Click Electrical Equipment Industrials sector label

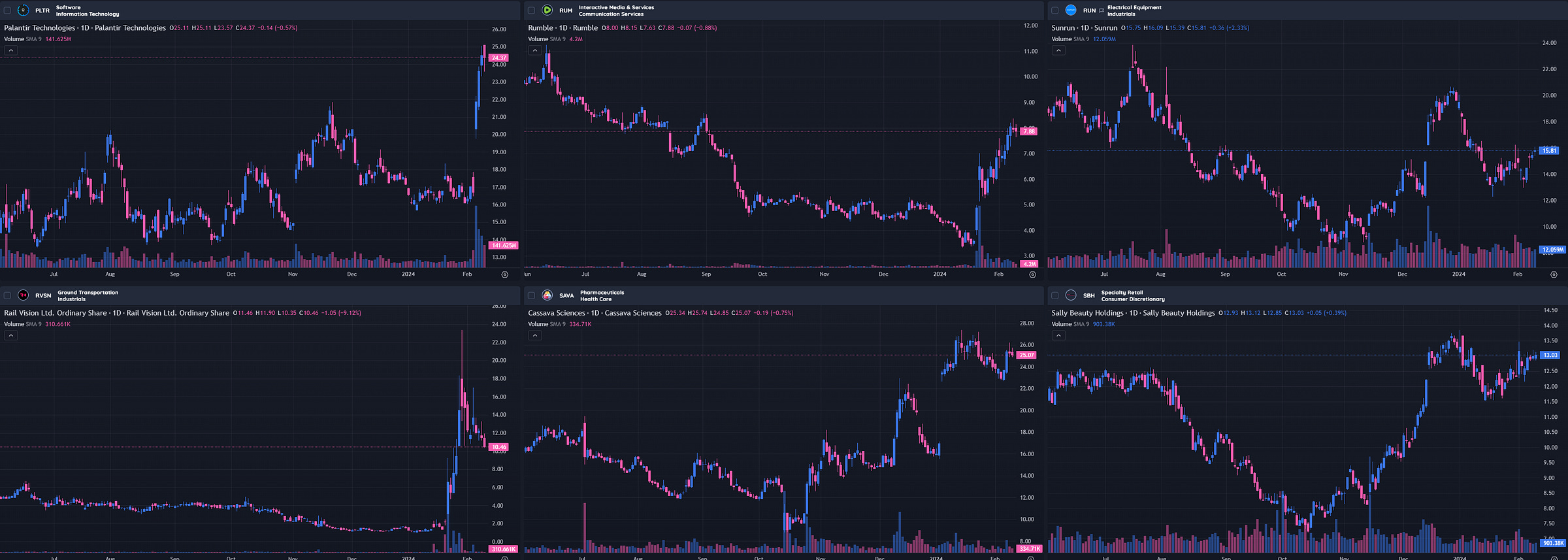tap(1134, 10)
